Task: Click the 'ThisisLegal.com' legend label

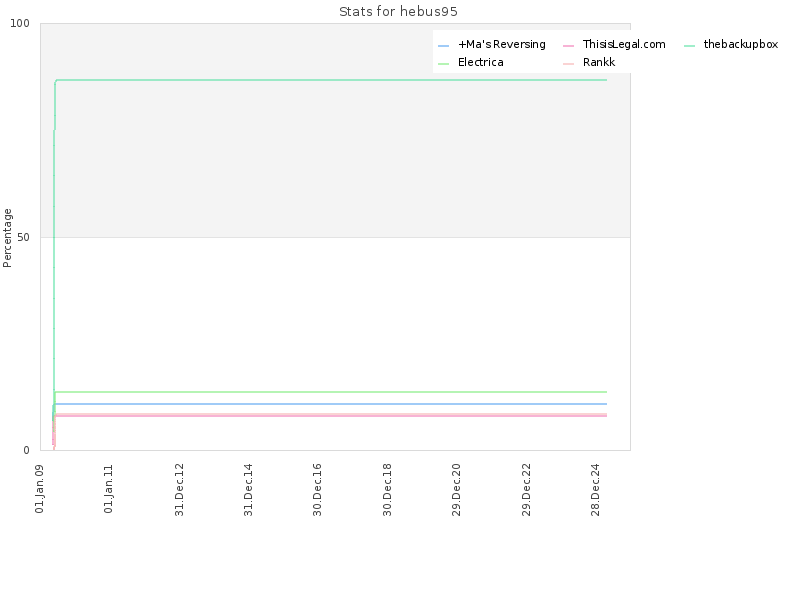Action: click(624, 44)
